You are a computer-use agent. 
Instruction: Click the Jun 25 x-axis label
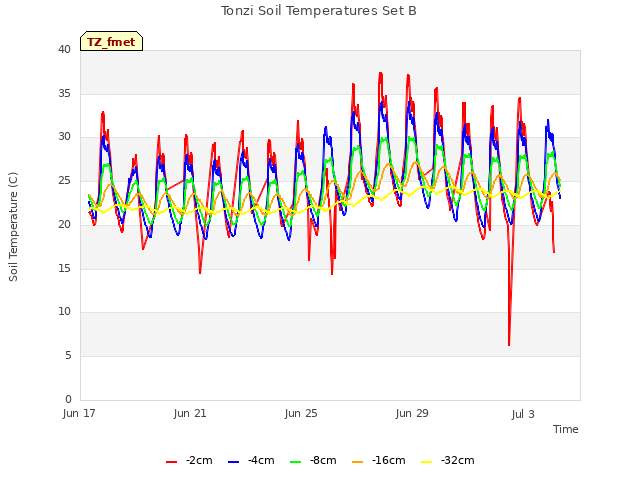click(301, 413)
